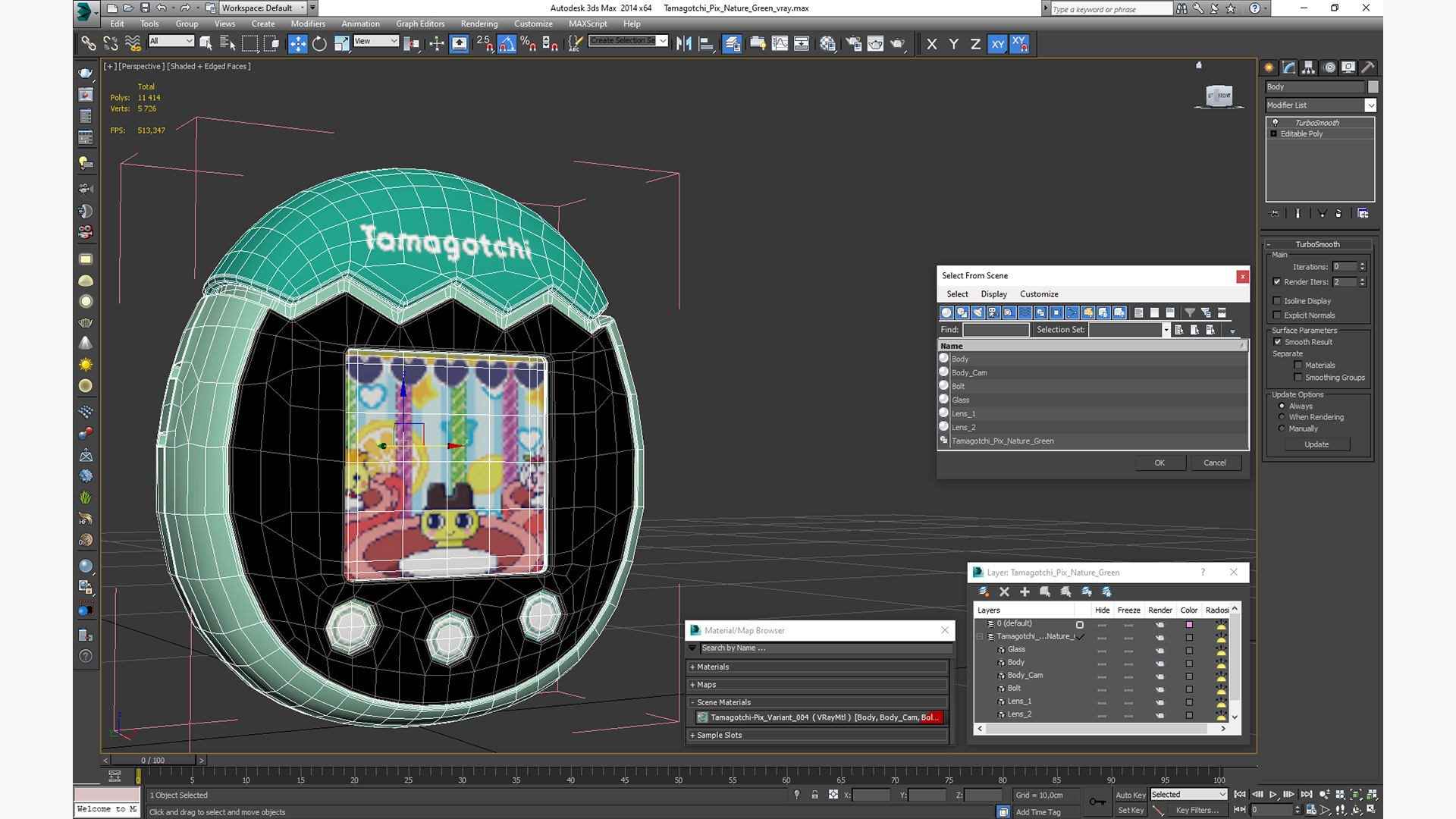Click the TurboSmooth Update button
Viewport: 1456px width, 819px height.
(1316, 444)
